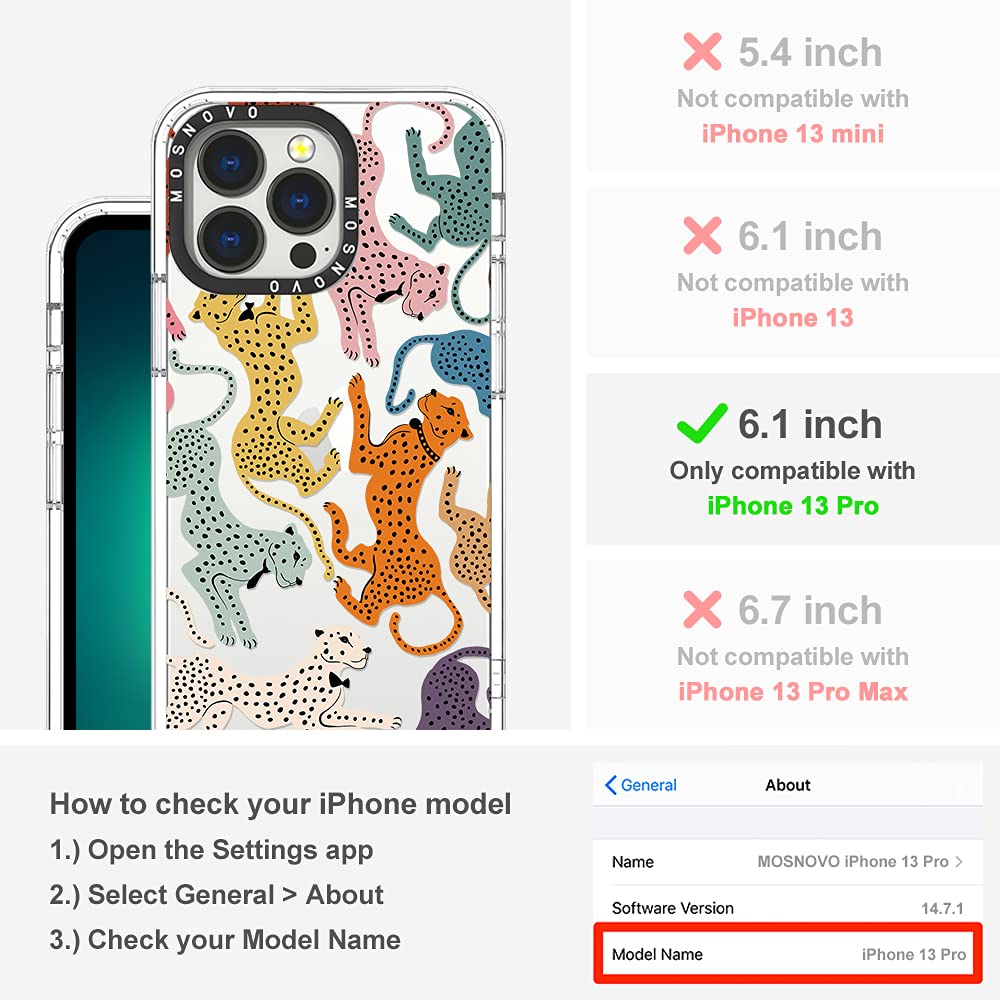Click the iPhone 13 Pro green text
The width and height of the screenshot is (1000, 1000).
pyautogui.click(x=793, y=506)
